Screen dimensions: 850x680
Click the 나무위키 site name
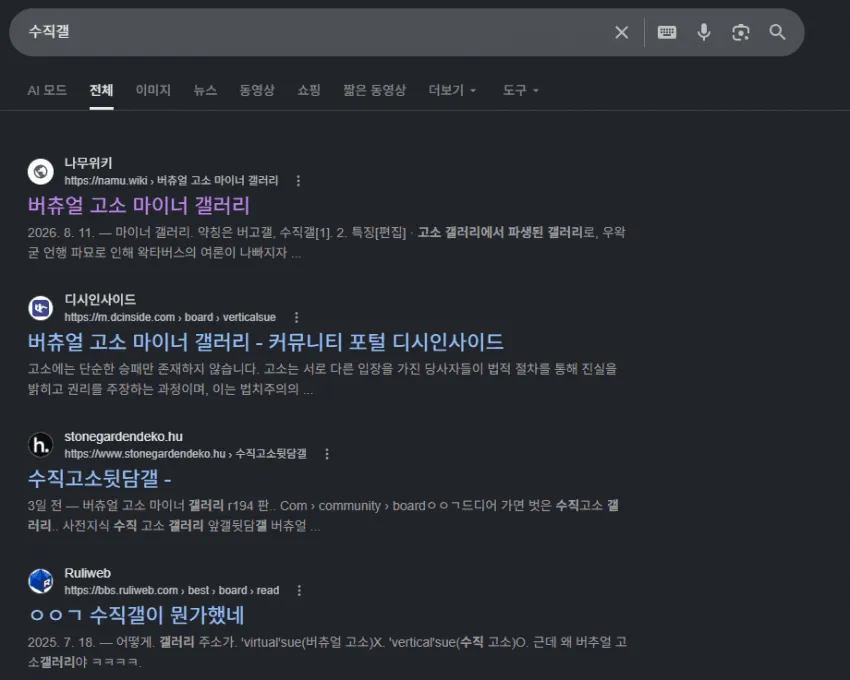pos(88,163)
